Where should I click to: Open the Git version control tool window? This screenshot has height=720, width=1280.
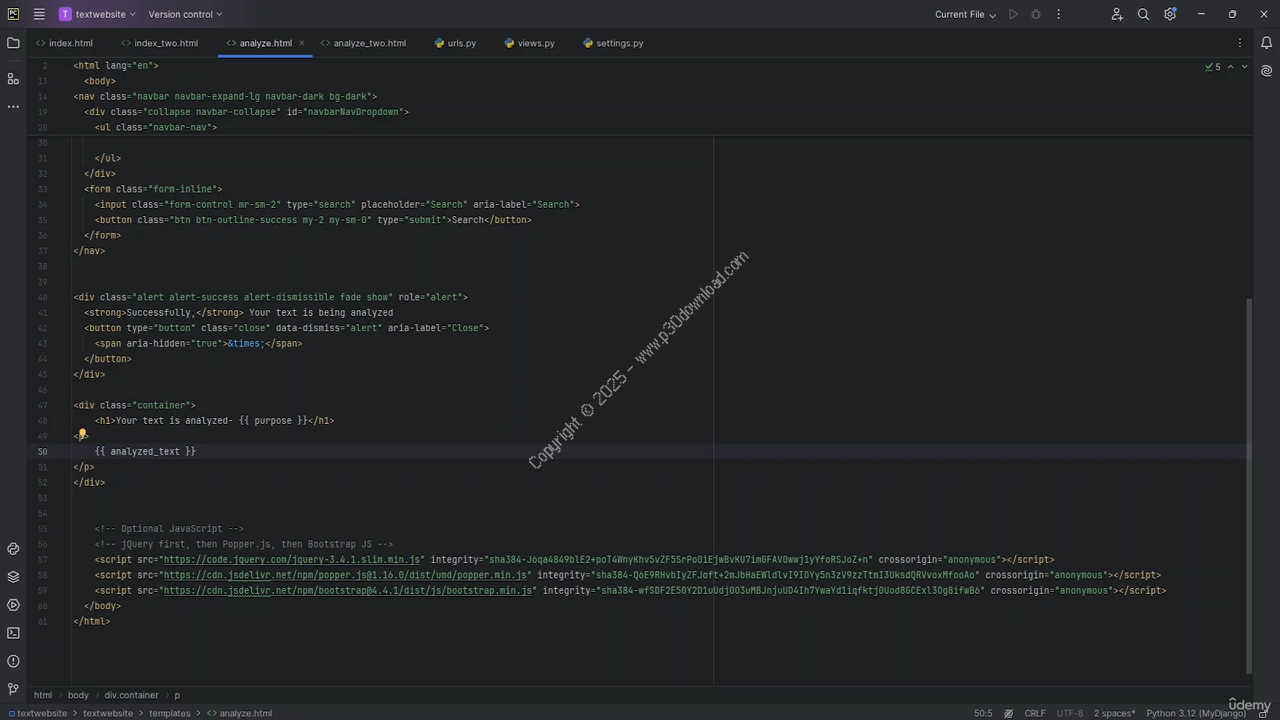click(x=13, y=689)
